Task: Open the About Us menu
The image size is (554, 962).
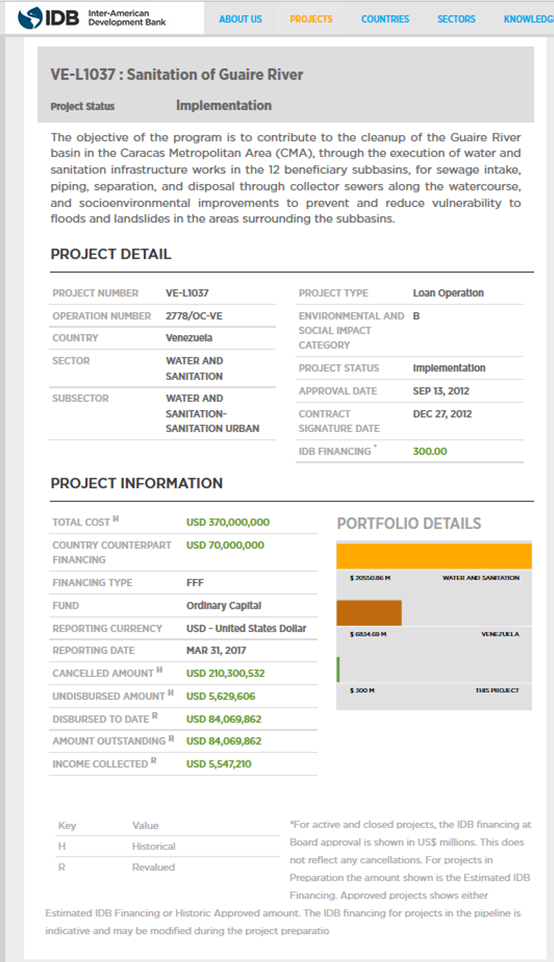Action: [240, 19]
